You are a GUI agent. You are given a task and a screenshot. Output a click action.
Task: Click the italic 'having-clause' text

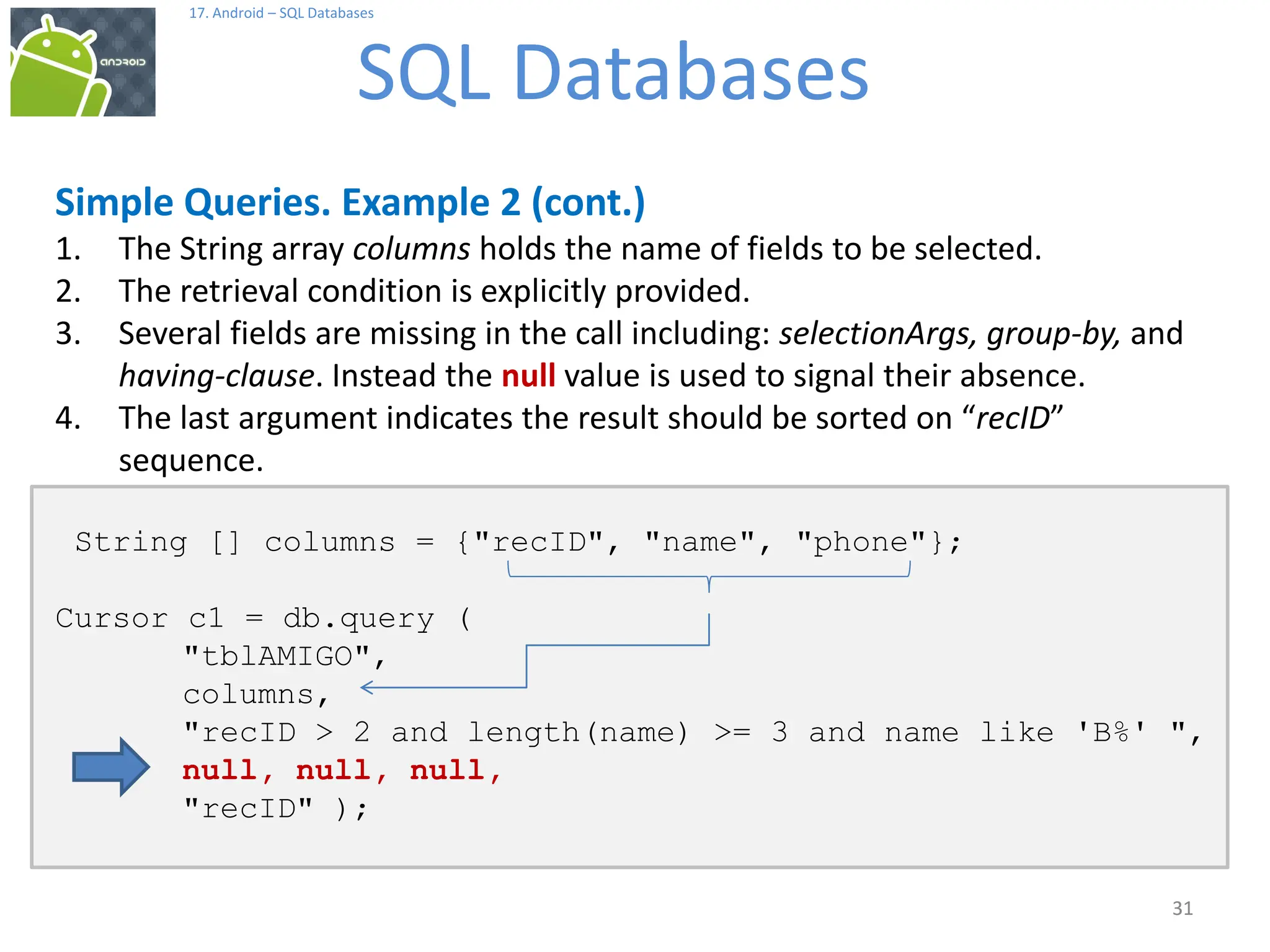(216, 376)
